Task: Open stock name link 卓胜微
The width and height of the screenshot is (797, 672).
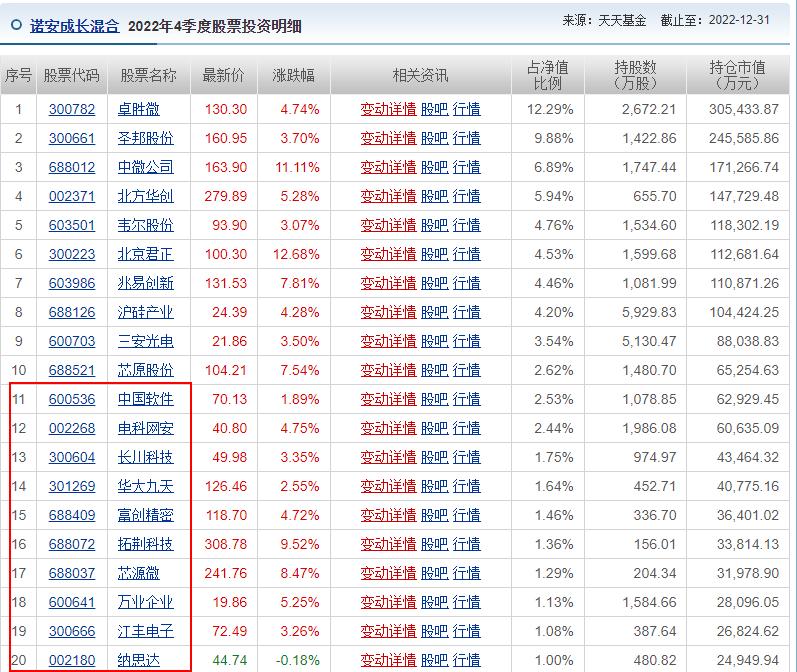Action: tap(138, 109)
